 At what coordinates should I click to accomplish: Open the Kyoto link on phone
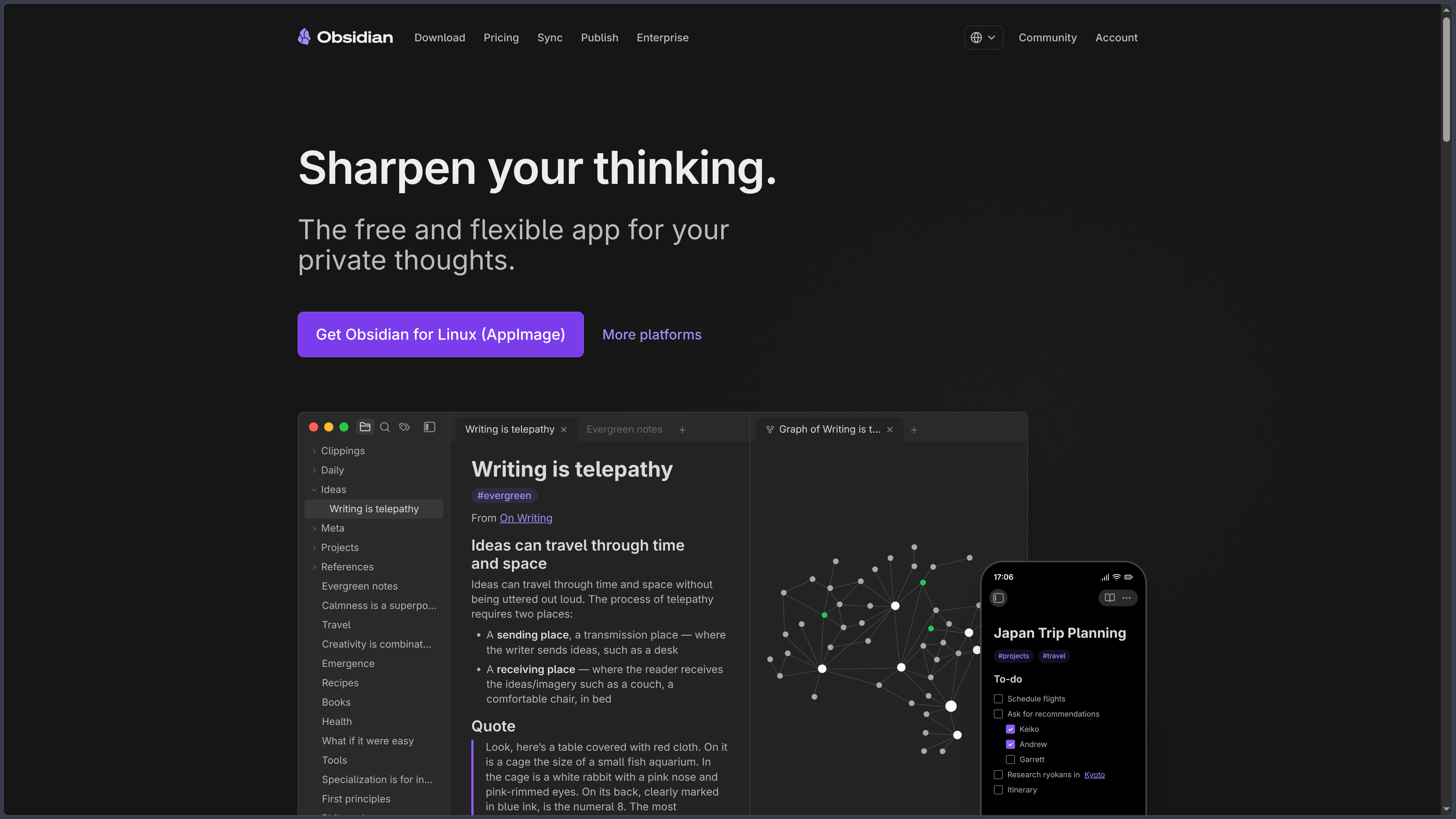(x=1094, y=774)
